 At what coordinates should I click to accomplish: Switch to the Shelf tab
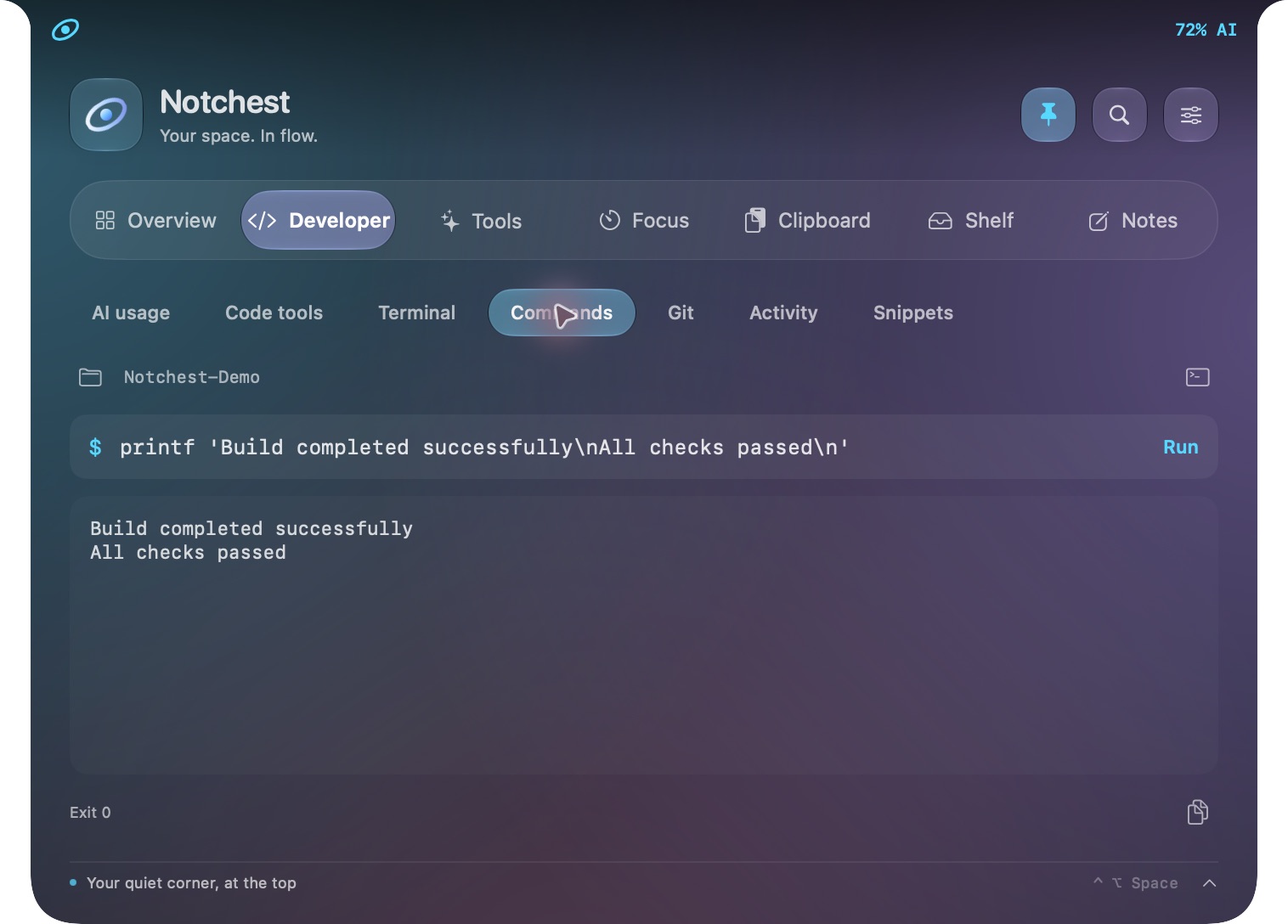(970, 221)
